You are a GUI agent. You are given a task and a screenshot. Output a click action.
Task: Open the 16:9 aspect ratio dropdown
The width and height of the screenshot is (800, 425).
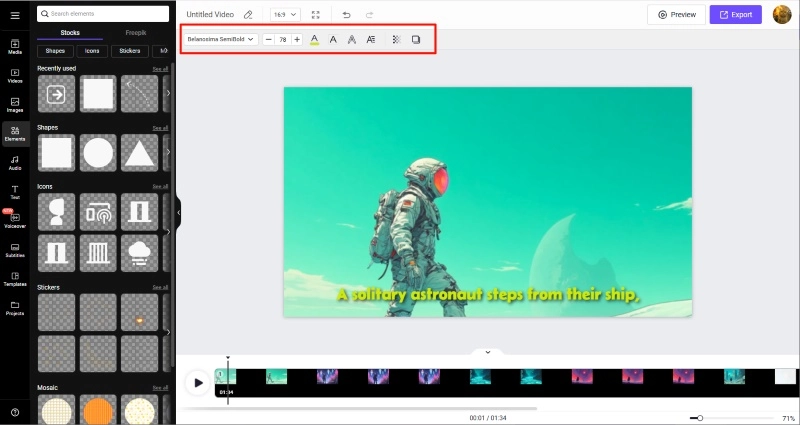pyautogui.click(x=285, y=15)
